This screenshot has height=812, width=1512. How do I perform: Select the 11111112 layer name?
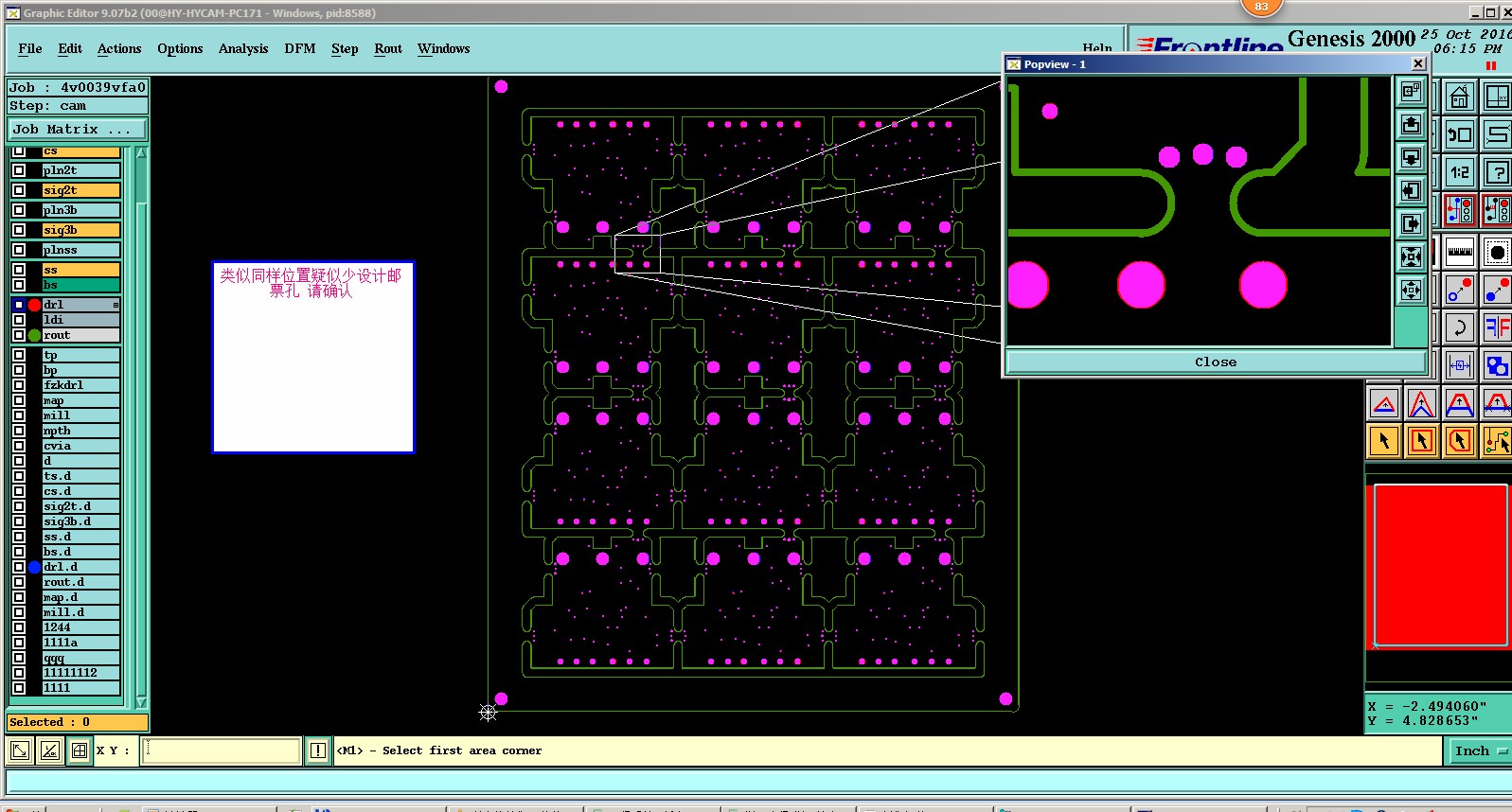click(81, 673)
